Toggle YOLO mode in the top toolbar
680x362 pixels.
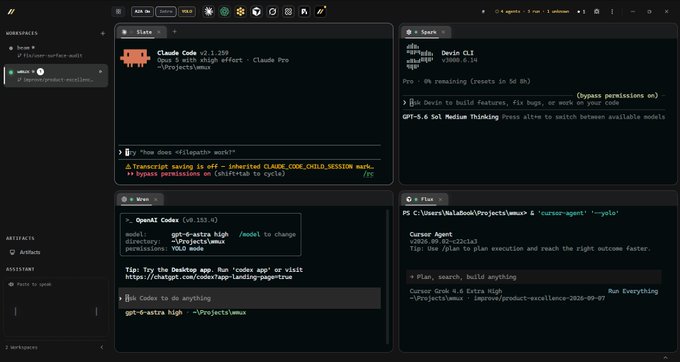pos(187,12)
